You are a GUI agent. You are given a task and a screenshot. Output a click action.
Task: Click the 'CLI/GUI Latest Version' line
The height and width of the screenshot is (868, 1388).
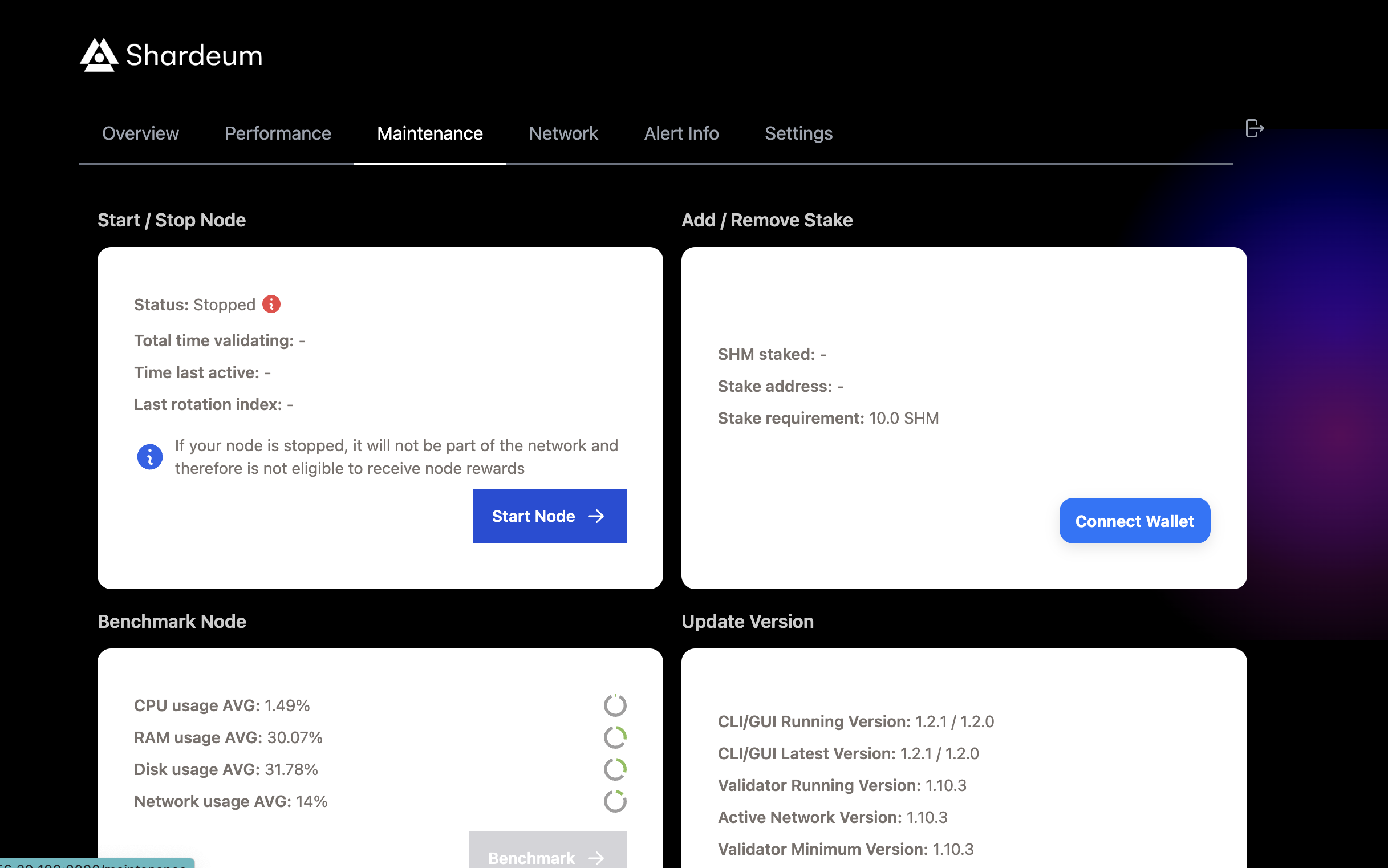coord(849,753)
